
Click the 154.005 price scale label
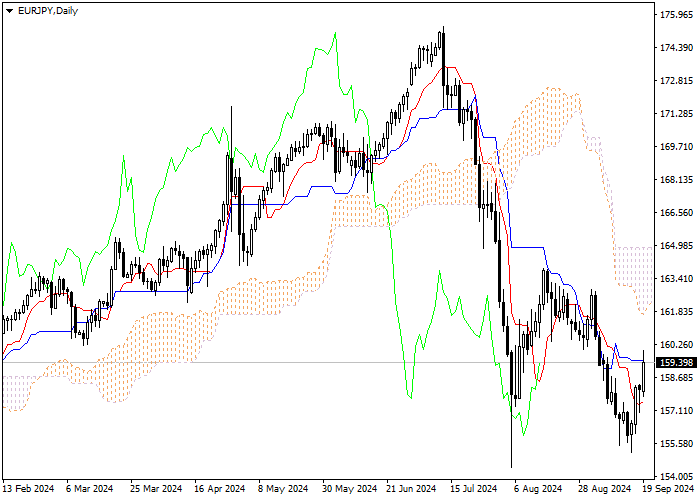coord(676,476)
